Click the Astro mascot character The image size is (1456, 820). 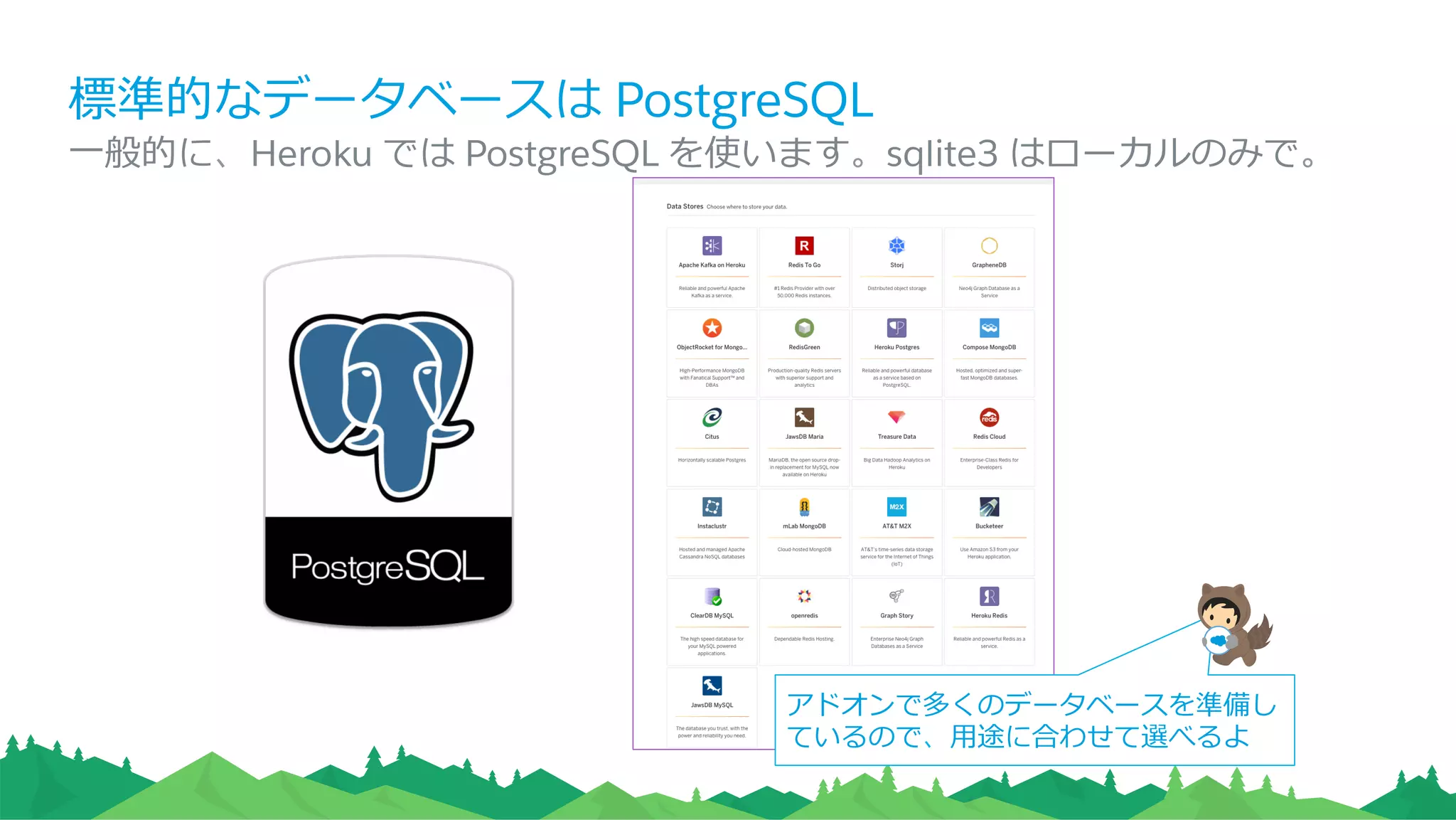(1233, 624)
